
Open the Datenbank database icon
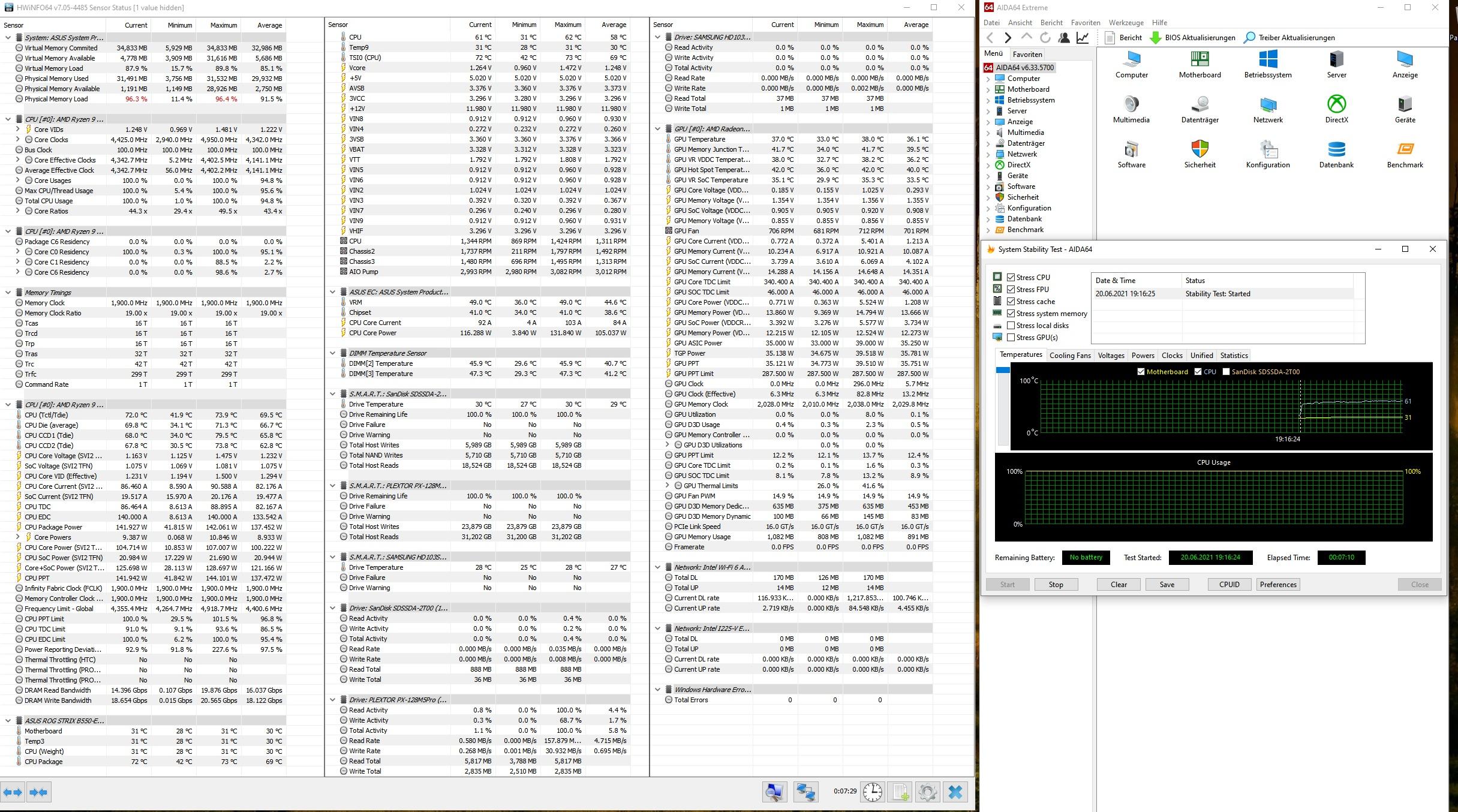(x=1336, y=154)
